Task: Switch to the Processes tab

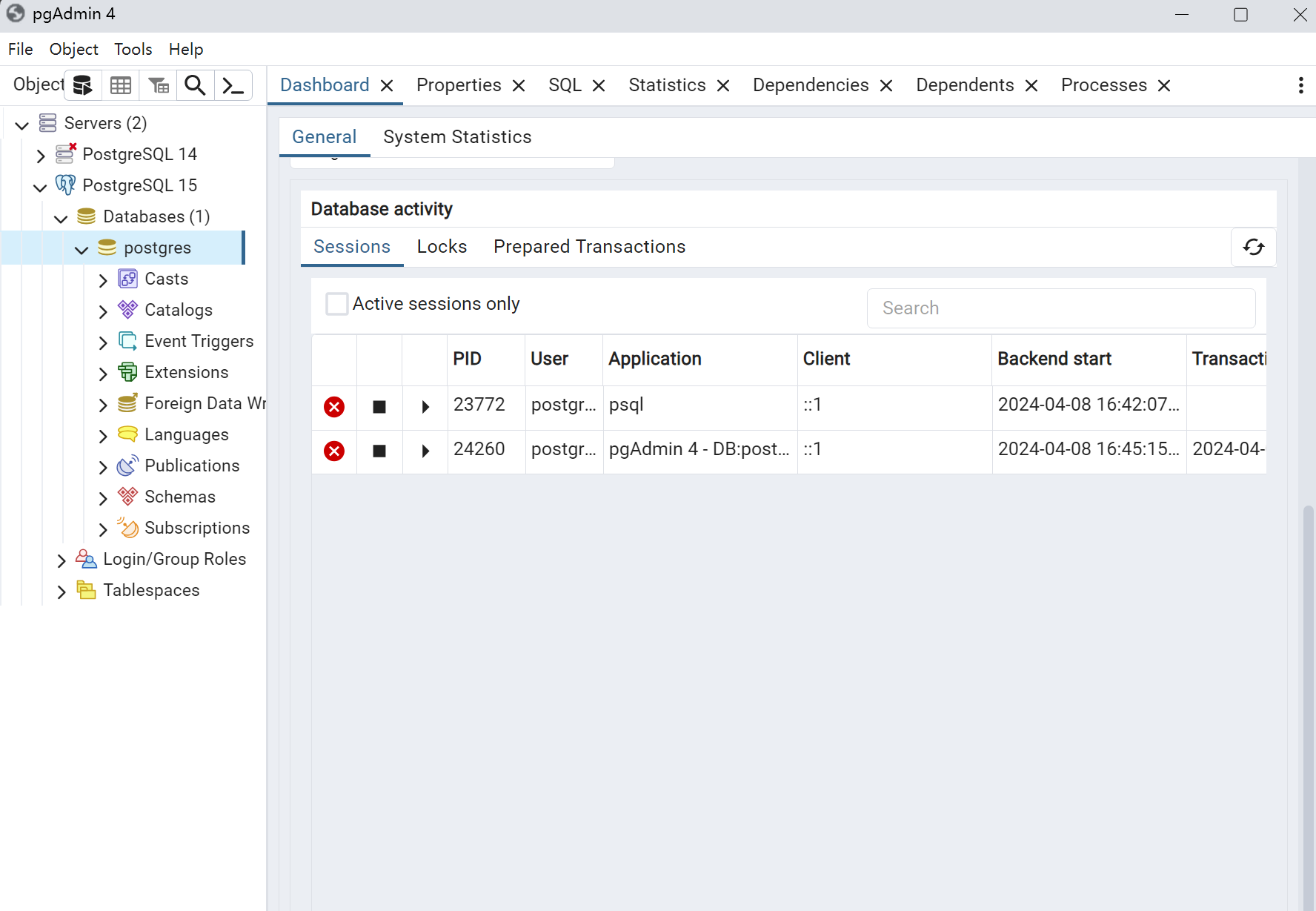Action: 1104,85
